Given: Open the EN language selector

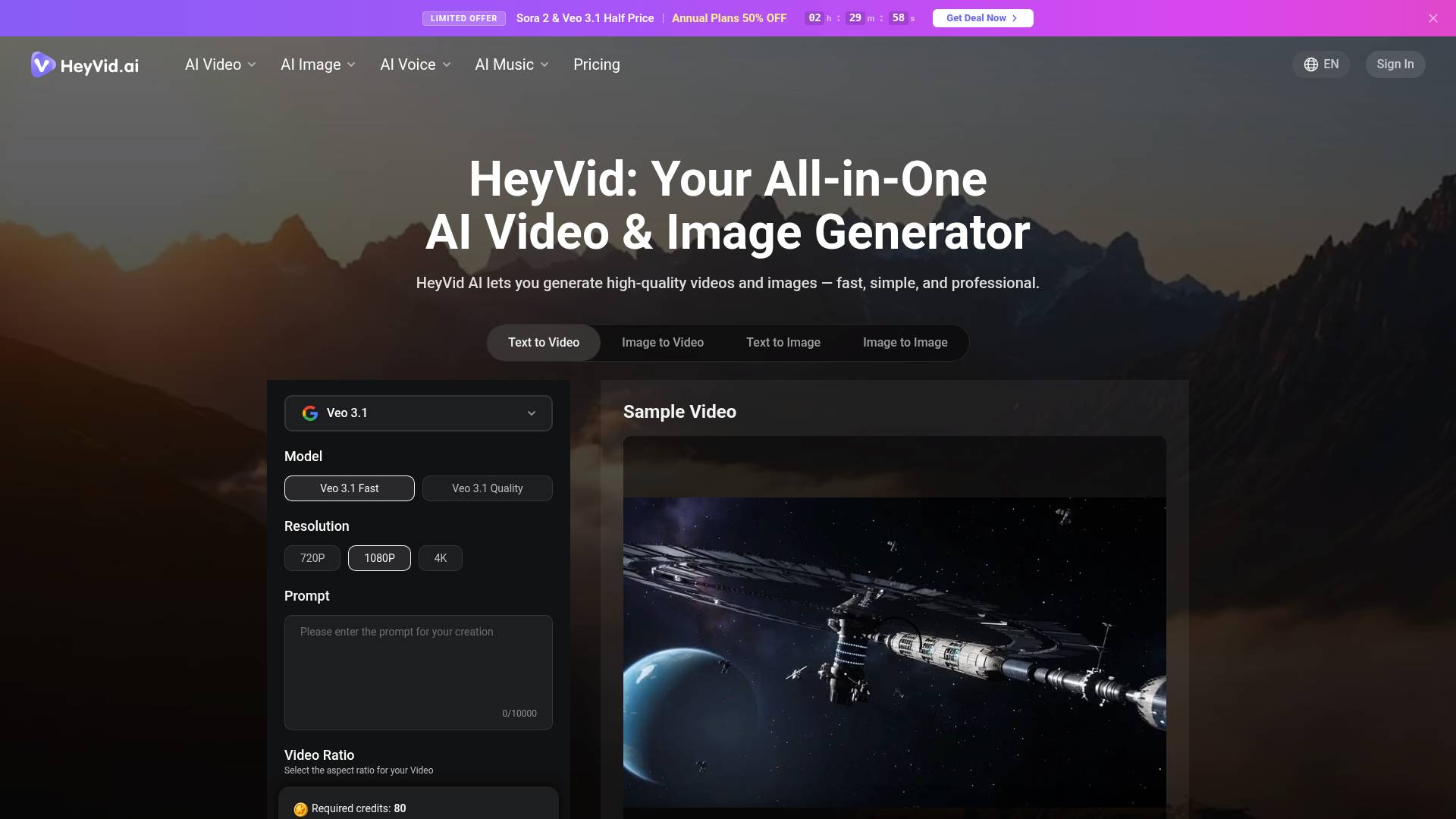Looking at the screenshot, I should coord(1321,64).
